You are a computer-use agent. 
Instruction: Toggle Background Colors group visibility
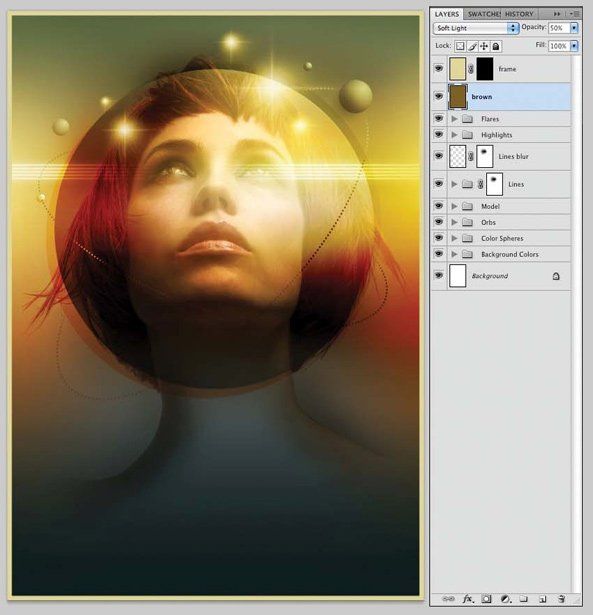439,254
